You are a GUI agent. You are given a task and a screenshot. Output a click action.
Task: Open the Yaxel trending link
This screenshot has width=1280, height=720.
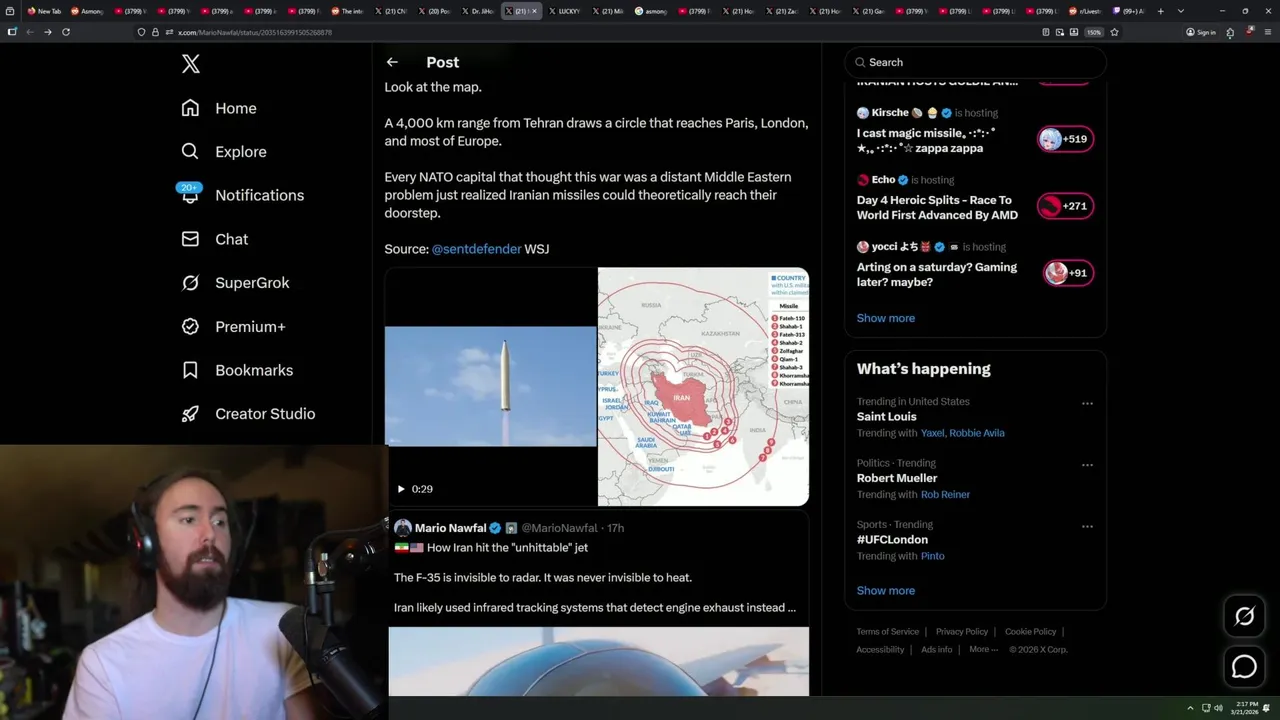[x=932, y=433]
